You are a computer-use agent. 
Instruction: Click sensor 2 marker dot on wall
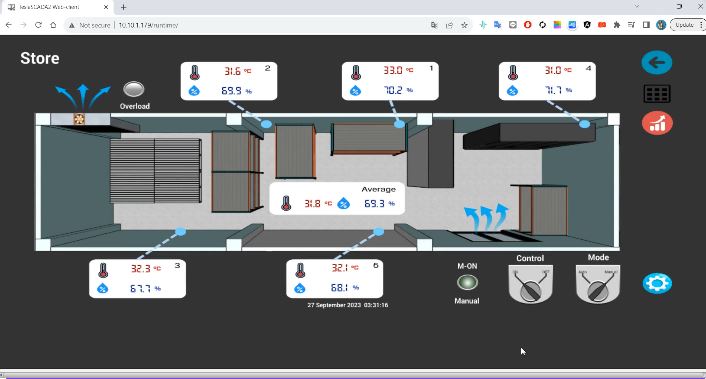pyautogui.click(x=267, y=124)
